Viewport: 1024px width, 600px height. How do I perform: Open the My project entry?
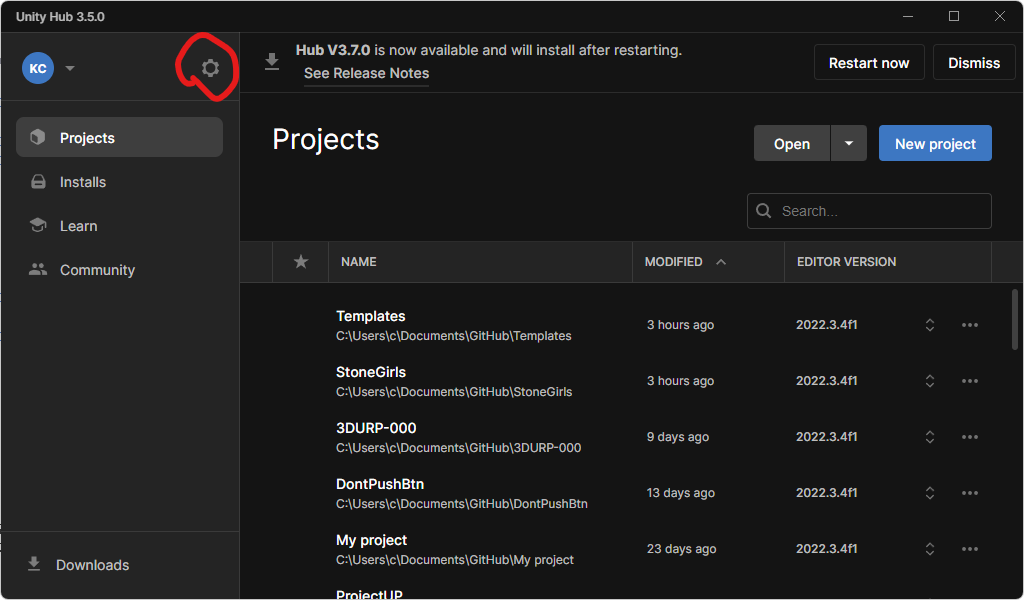(371, 541)
